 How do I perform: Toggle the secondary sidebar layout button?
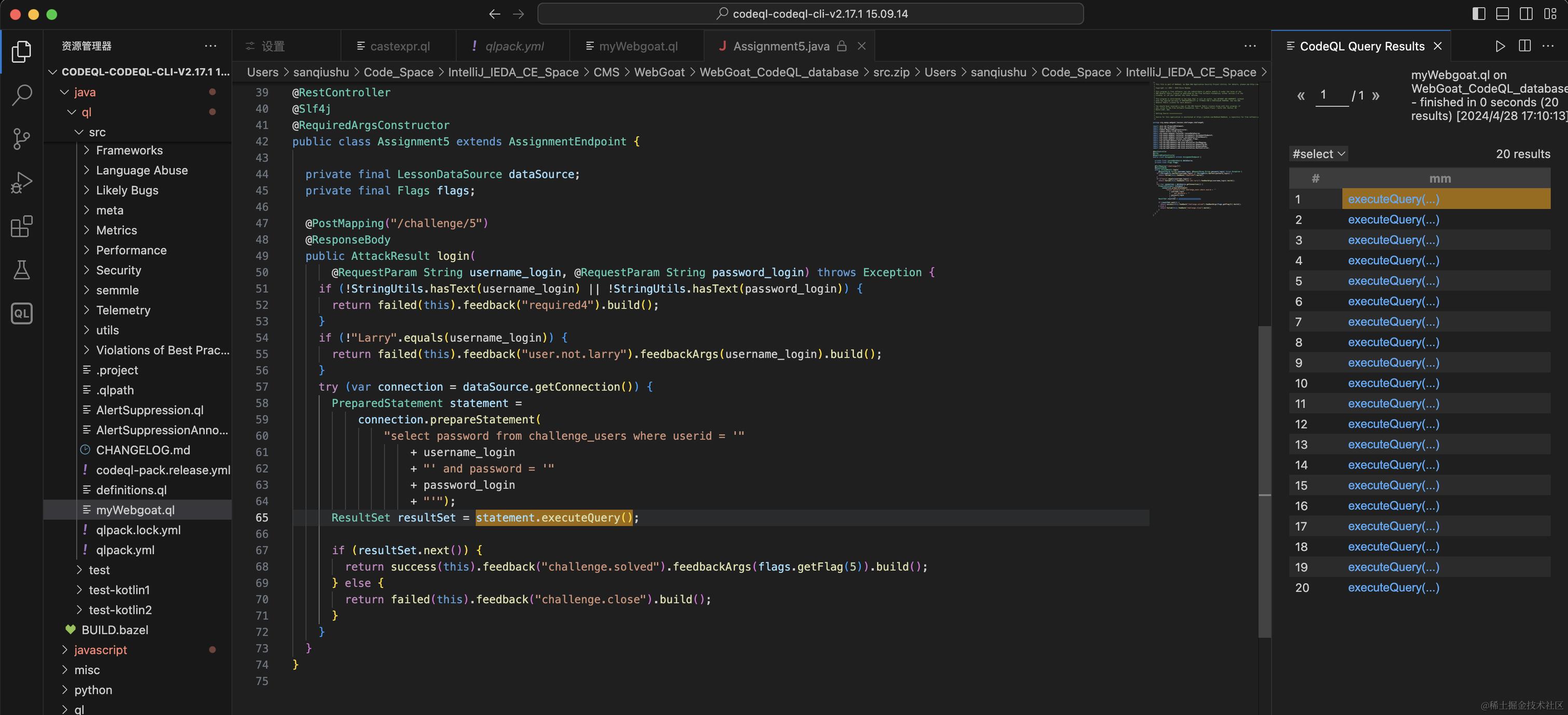tap(1526, 13)
